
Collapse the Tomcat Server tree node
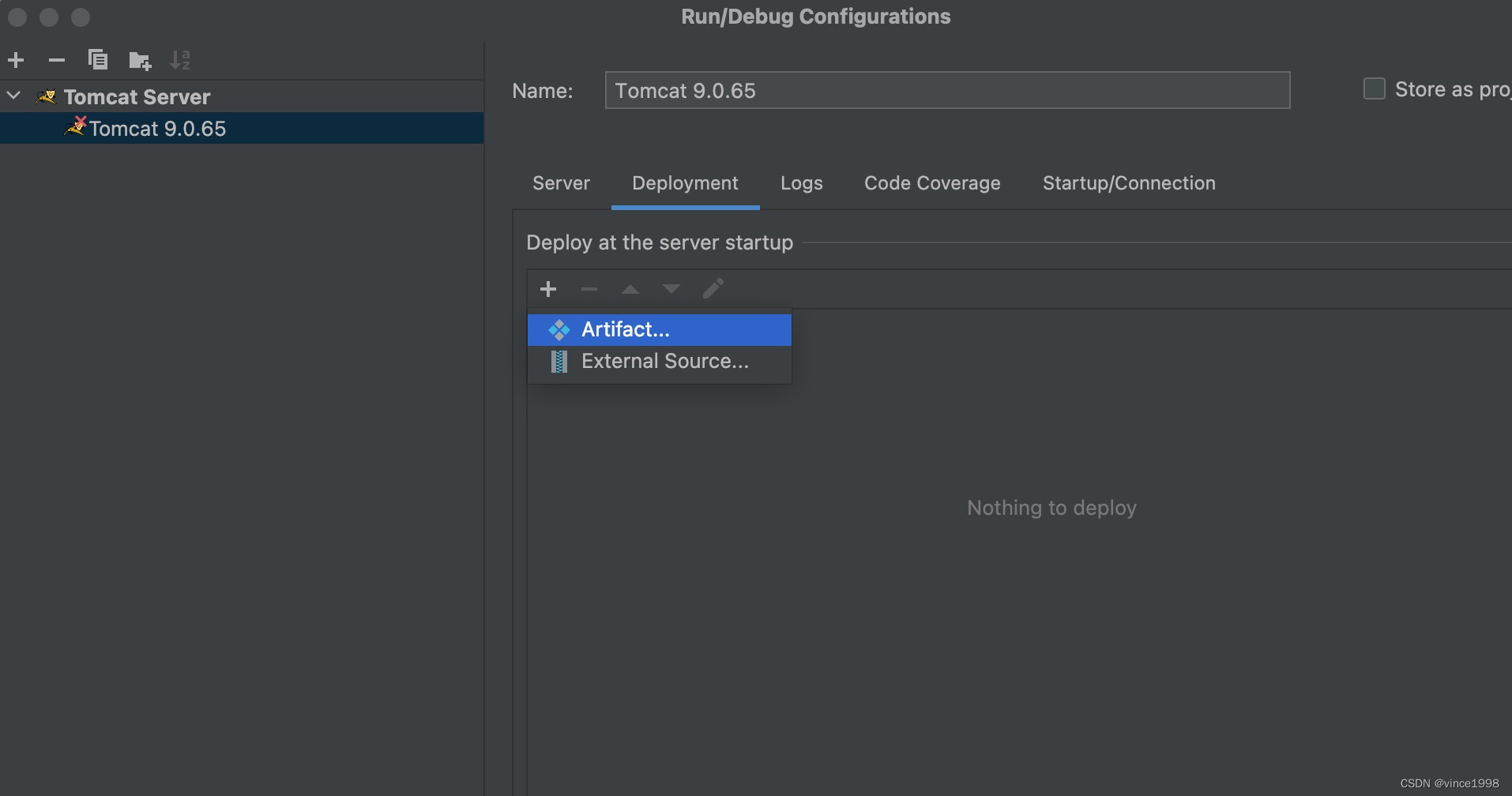pyautogui.click(x=13, y=96)
